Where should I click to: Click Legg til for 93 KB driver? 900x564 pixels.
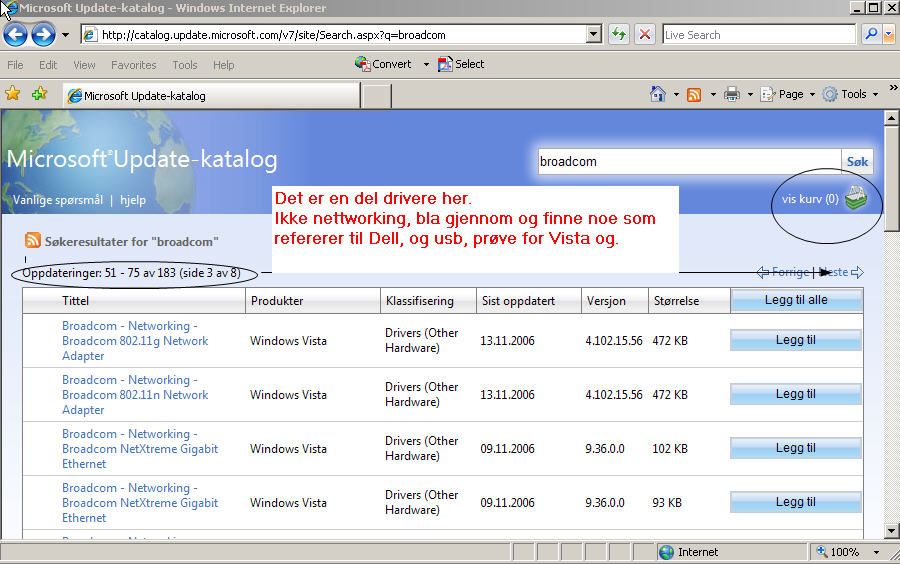click(796, 501)
